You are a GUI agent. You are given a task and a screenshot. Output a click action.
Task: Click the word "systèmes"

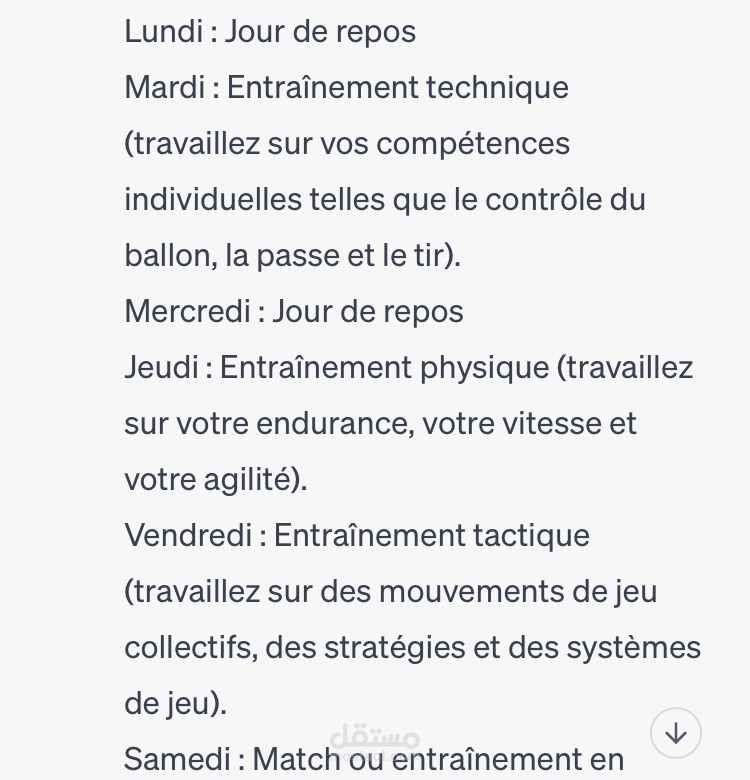pos(634,648)
